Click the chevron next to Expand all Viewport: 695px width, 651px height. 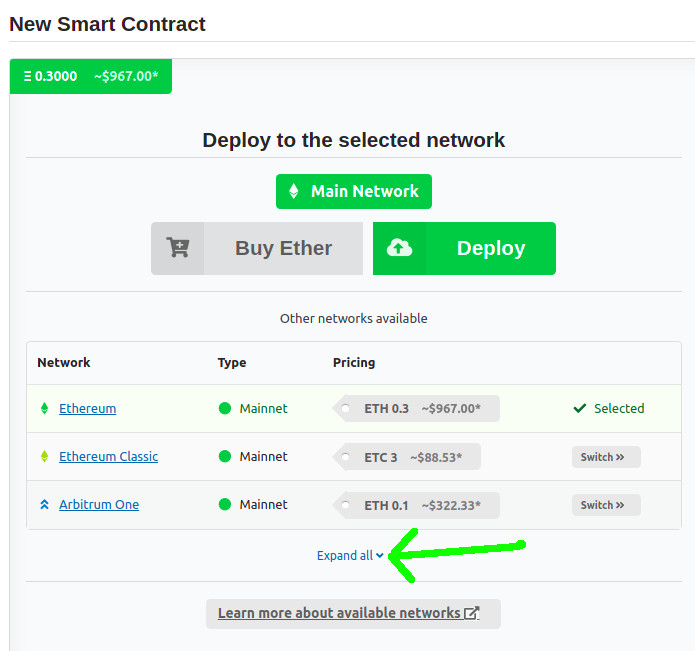coord(380,555)
